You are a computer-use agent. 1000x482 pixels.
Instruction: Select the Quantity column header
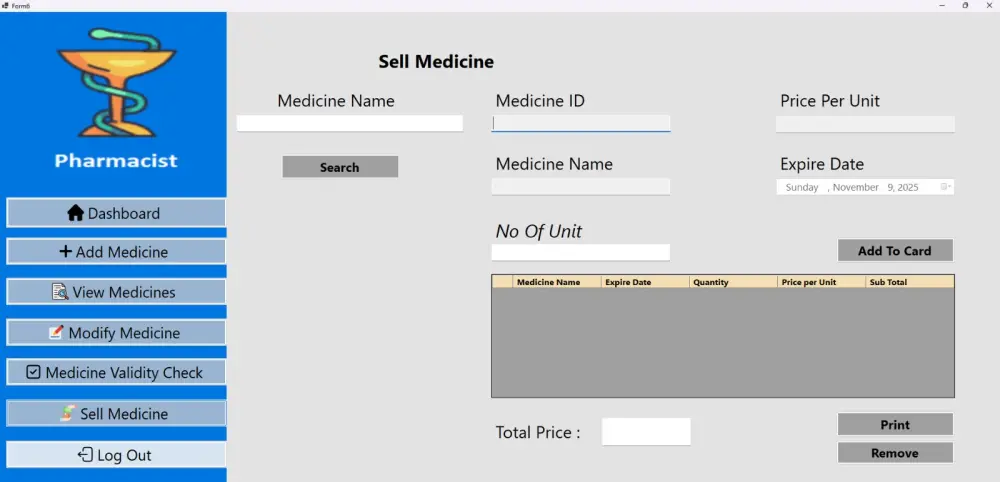coord(732,282)
